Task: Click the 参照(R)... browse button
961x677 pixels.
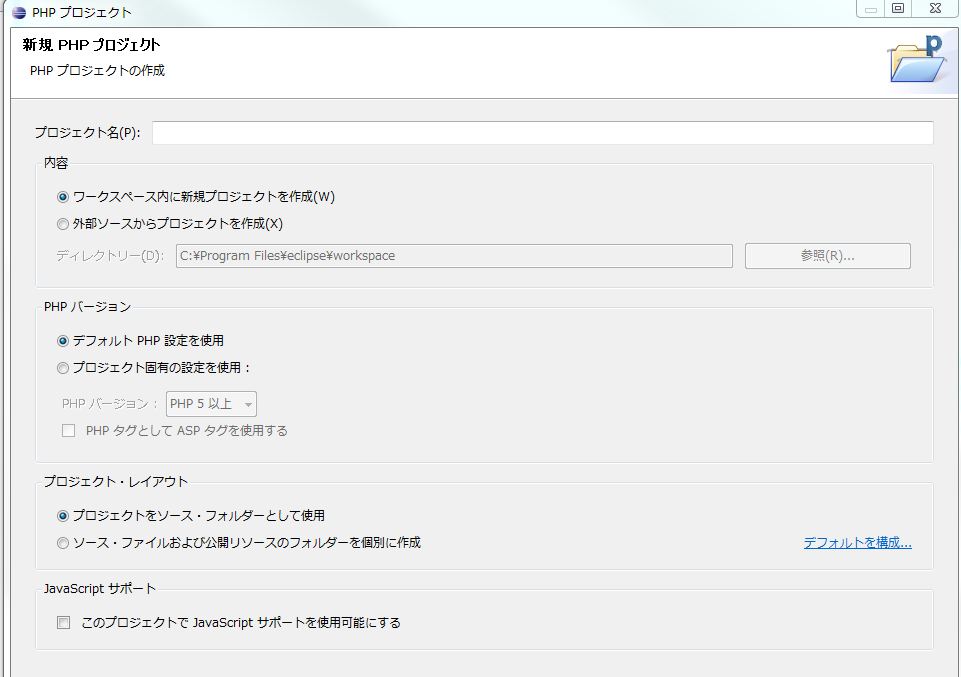Action: 827,256
